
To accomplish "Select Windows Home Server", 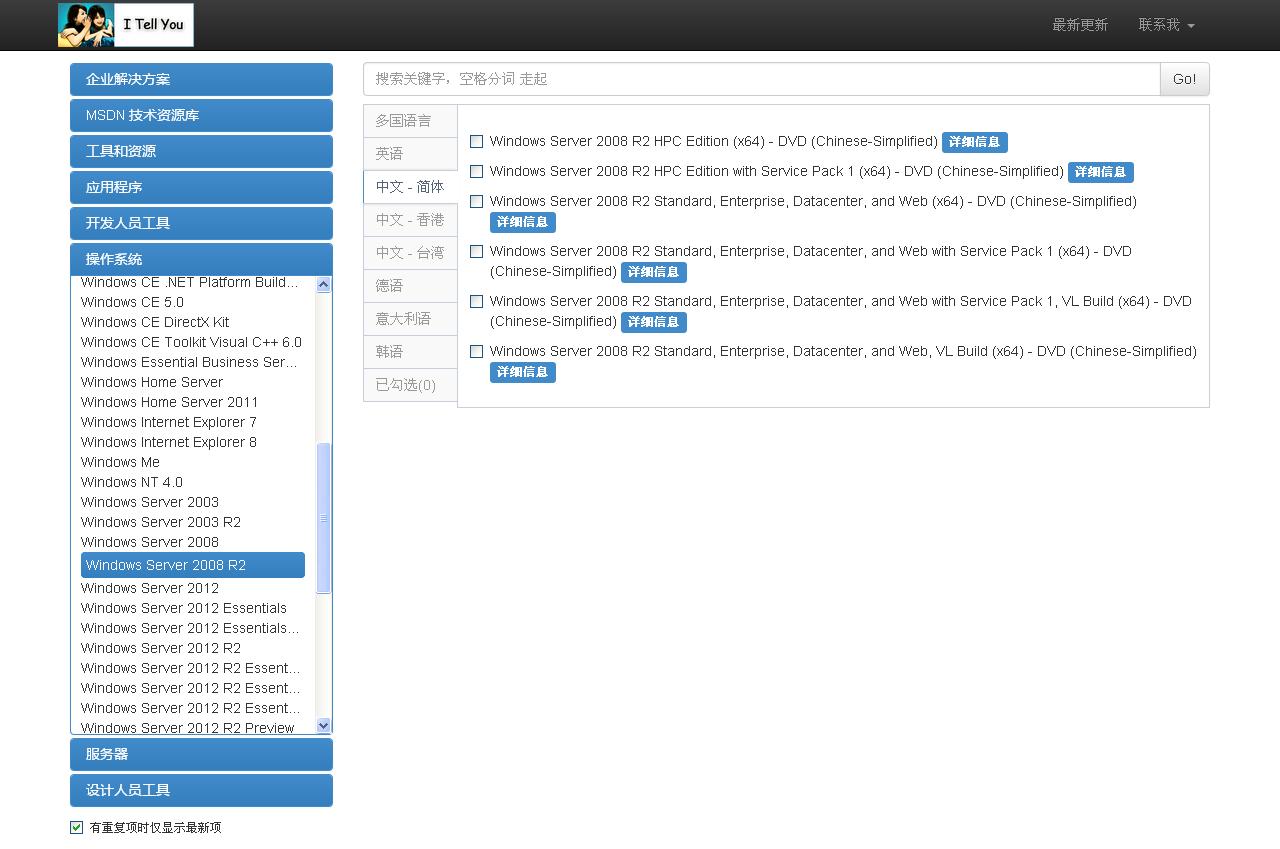I will point(152,382).
